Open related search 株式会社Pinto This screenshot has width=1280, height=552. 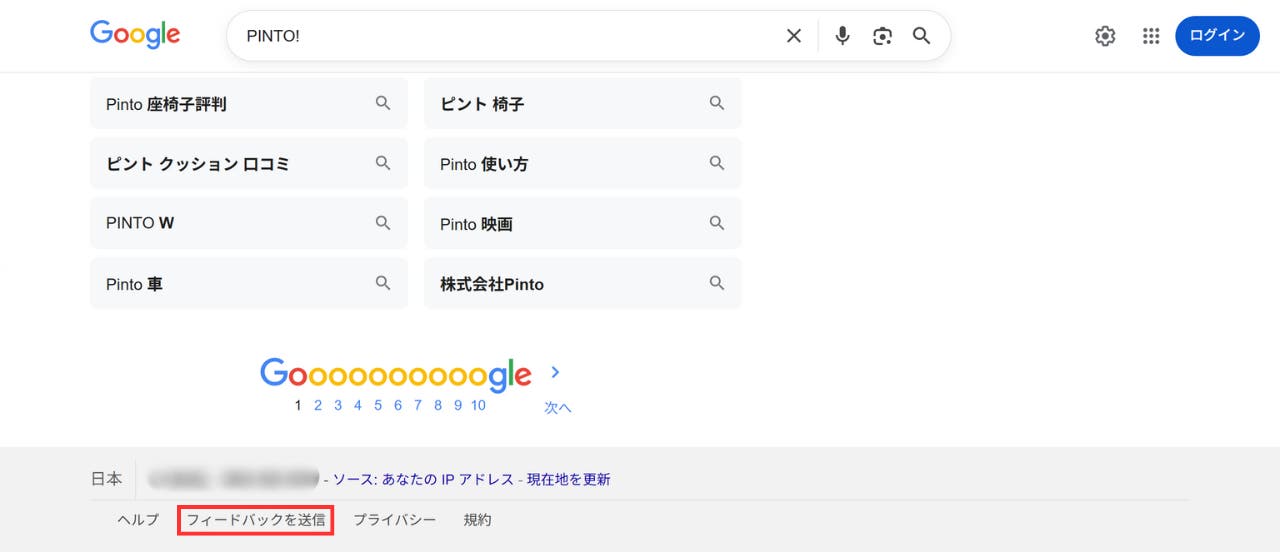tap(582, 284)
